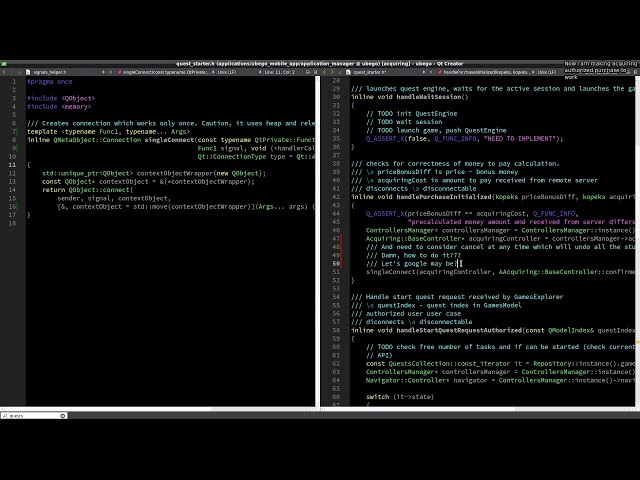
Task: Click the 'return QObject::connect(' line
Action: click(x=87, y=190)
